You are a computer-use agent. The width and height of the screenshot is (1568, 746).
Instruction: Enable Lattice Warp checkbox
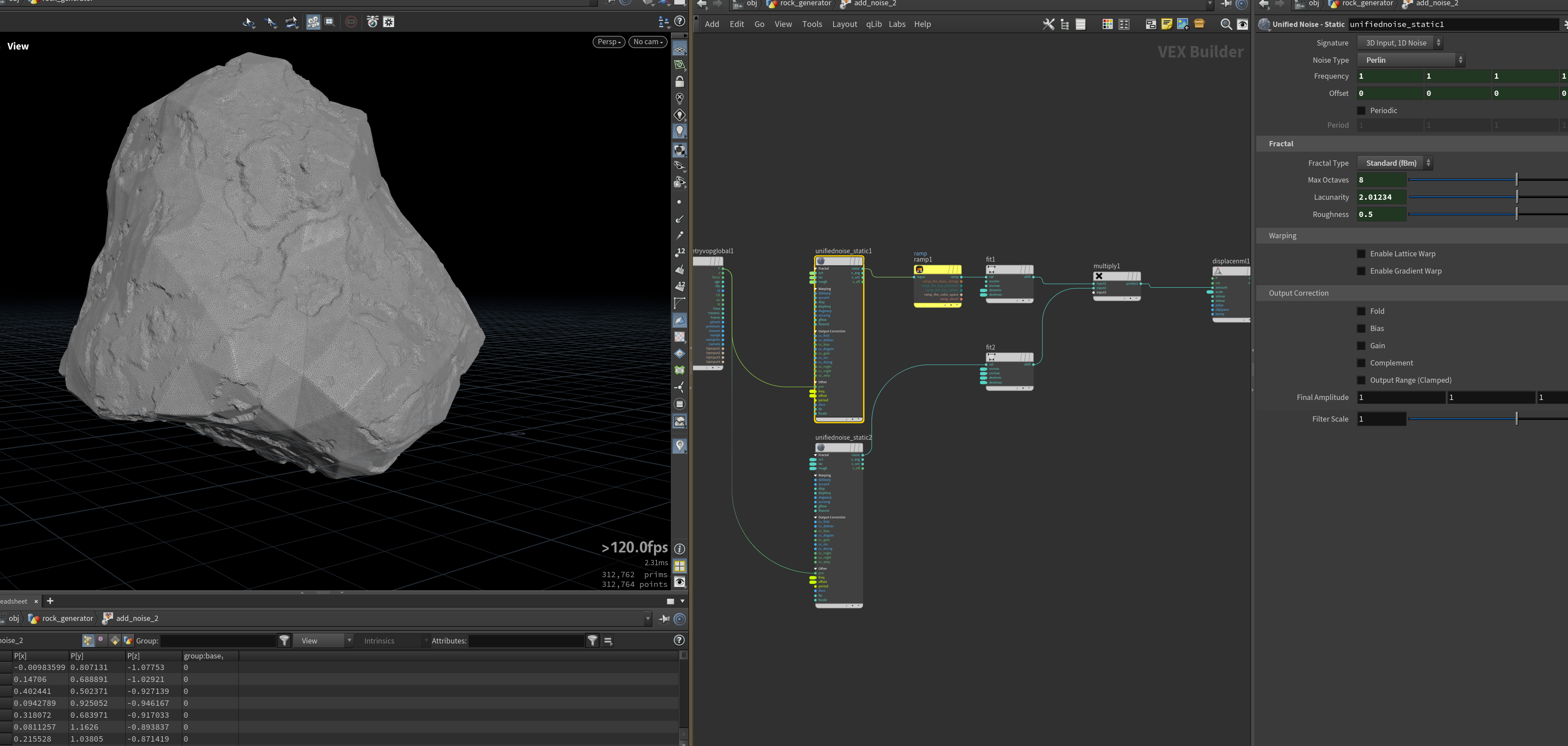[1361, 254]
